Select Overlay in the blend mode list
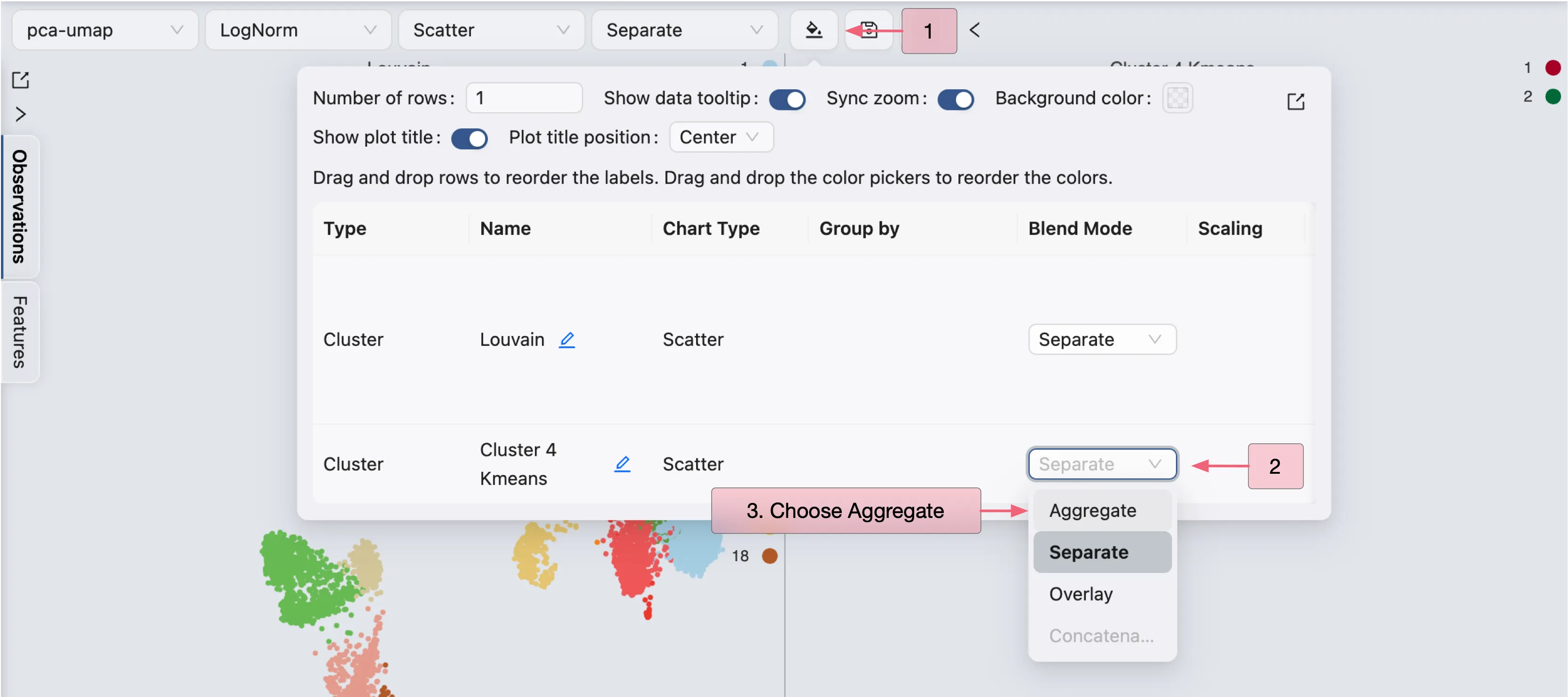 coord(1081,594)
